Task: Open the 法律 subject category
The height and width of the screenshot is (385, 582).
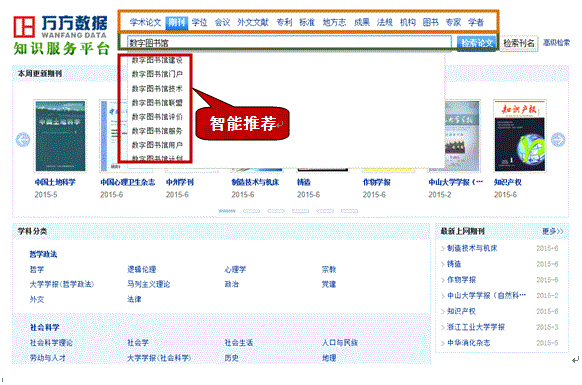Action: (134, 299)
